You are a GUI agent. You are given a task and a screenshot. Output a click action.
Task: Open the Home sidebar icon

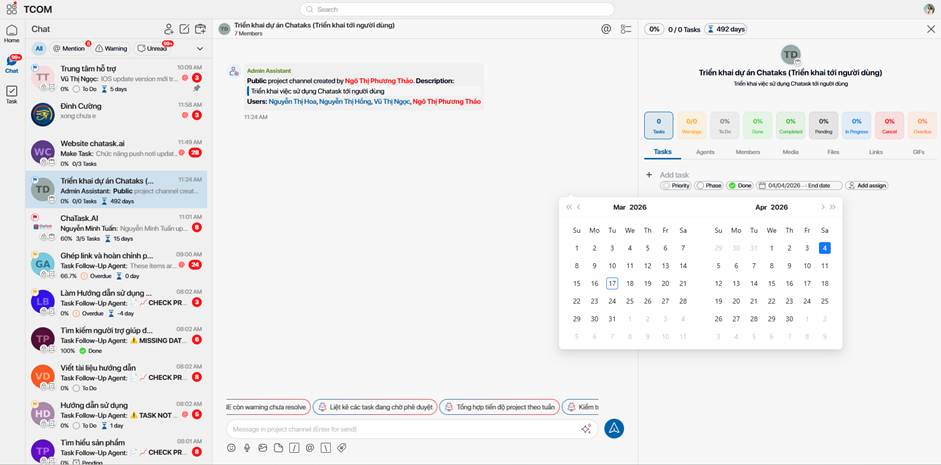(11, 34)
